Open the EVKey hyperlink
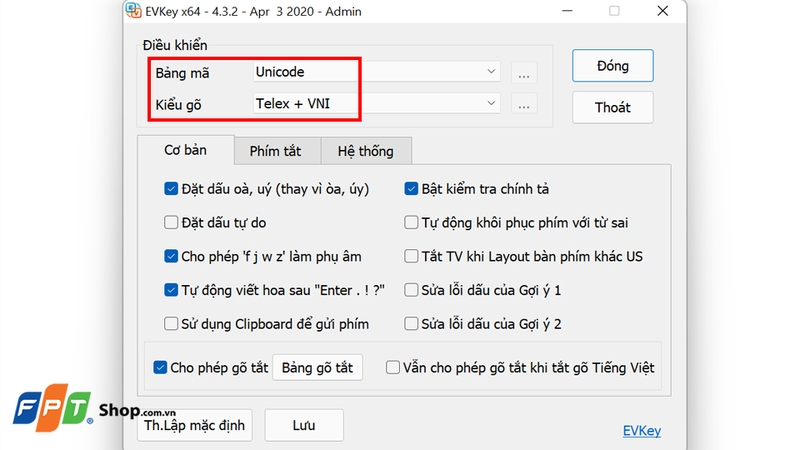This screenshot has height=450, width=800. (641, 432)
